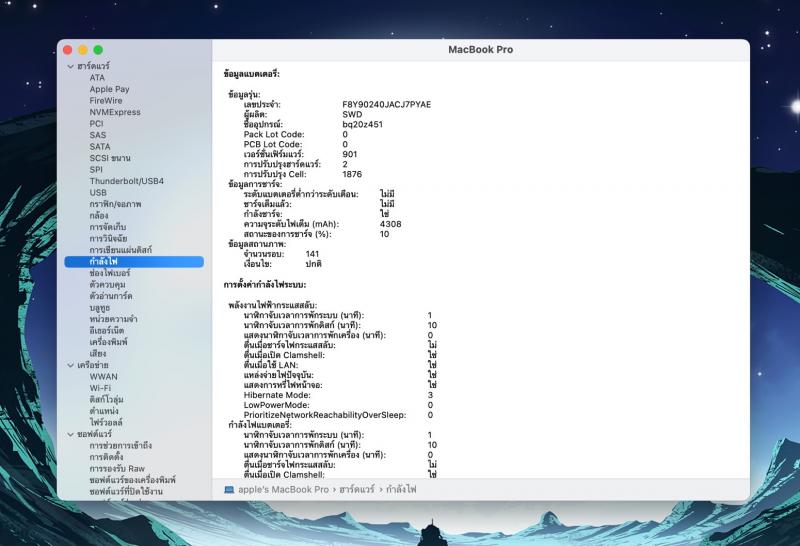Screen dimensions: 800x546
Task: Open กราฟิก/จอภาพ sidebar item
Action: (115, 204)
